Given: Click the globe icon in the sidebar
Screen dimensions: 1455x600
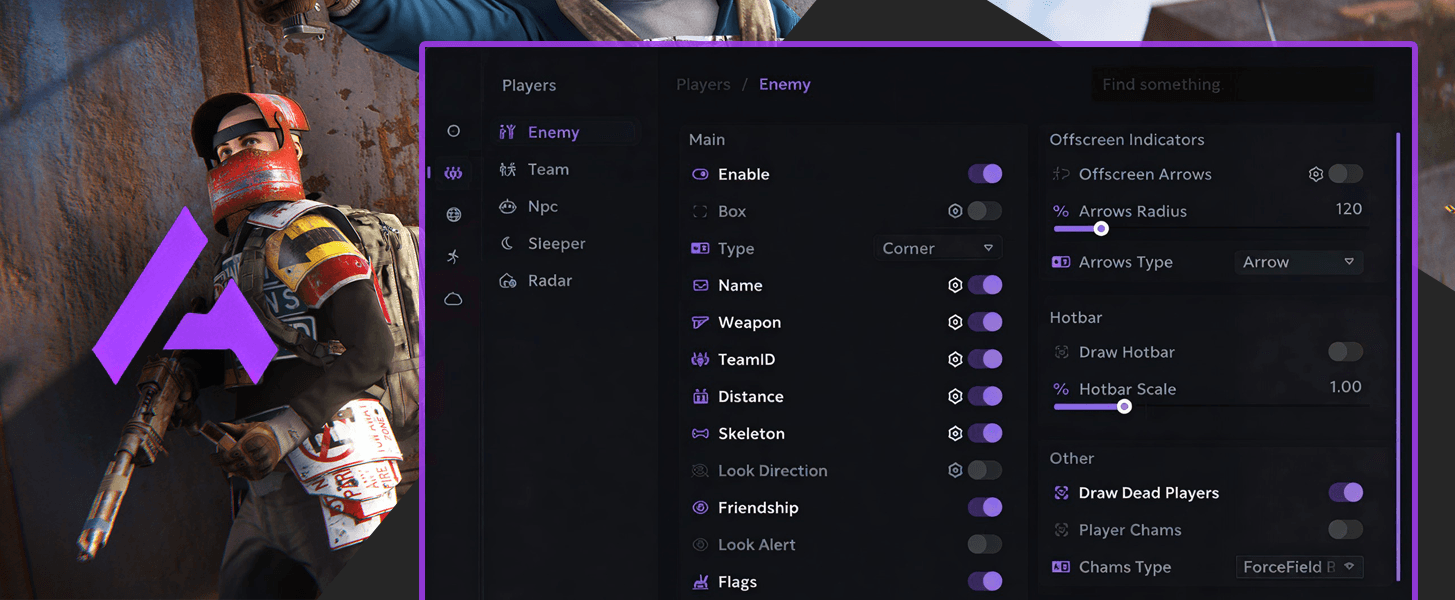Looking at the screenshot, I should pyautogui.click(x=453, y=215).
